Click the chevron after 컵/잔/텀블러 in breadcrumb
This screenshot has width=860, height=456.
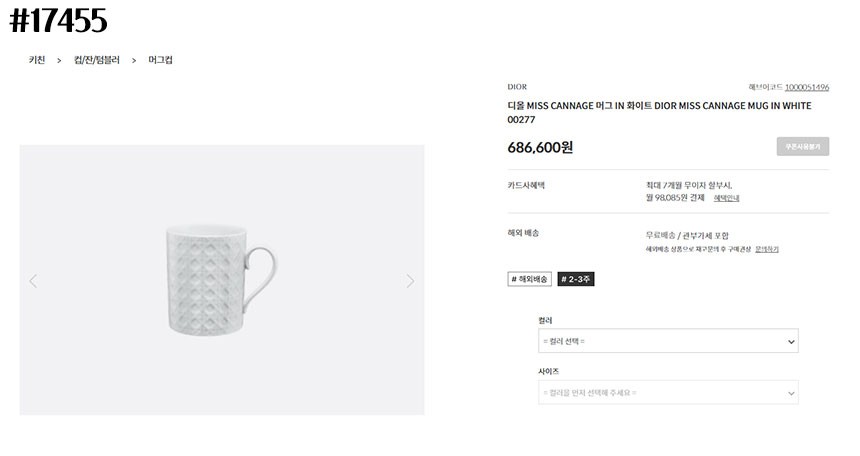(x=134, y=61)
